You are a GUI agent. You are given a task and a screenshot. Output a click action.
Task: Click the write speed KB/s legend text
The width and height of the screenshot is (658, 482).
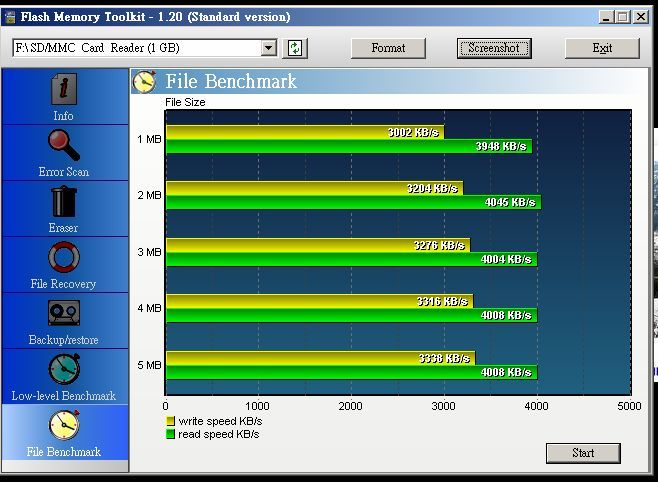pyautogui.click(x=220, y=421)
